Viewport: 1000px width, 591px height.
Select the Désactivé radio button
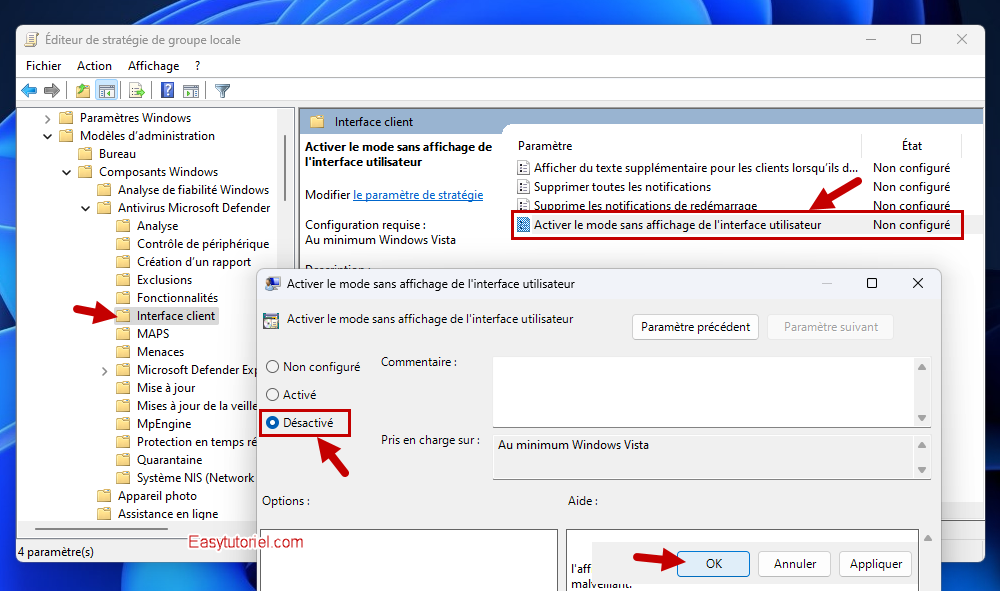(x=272, y=423)
